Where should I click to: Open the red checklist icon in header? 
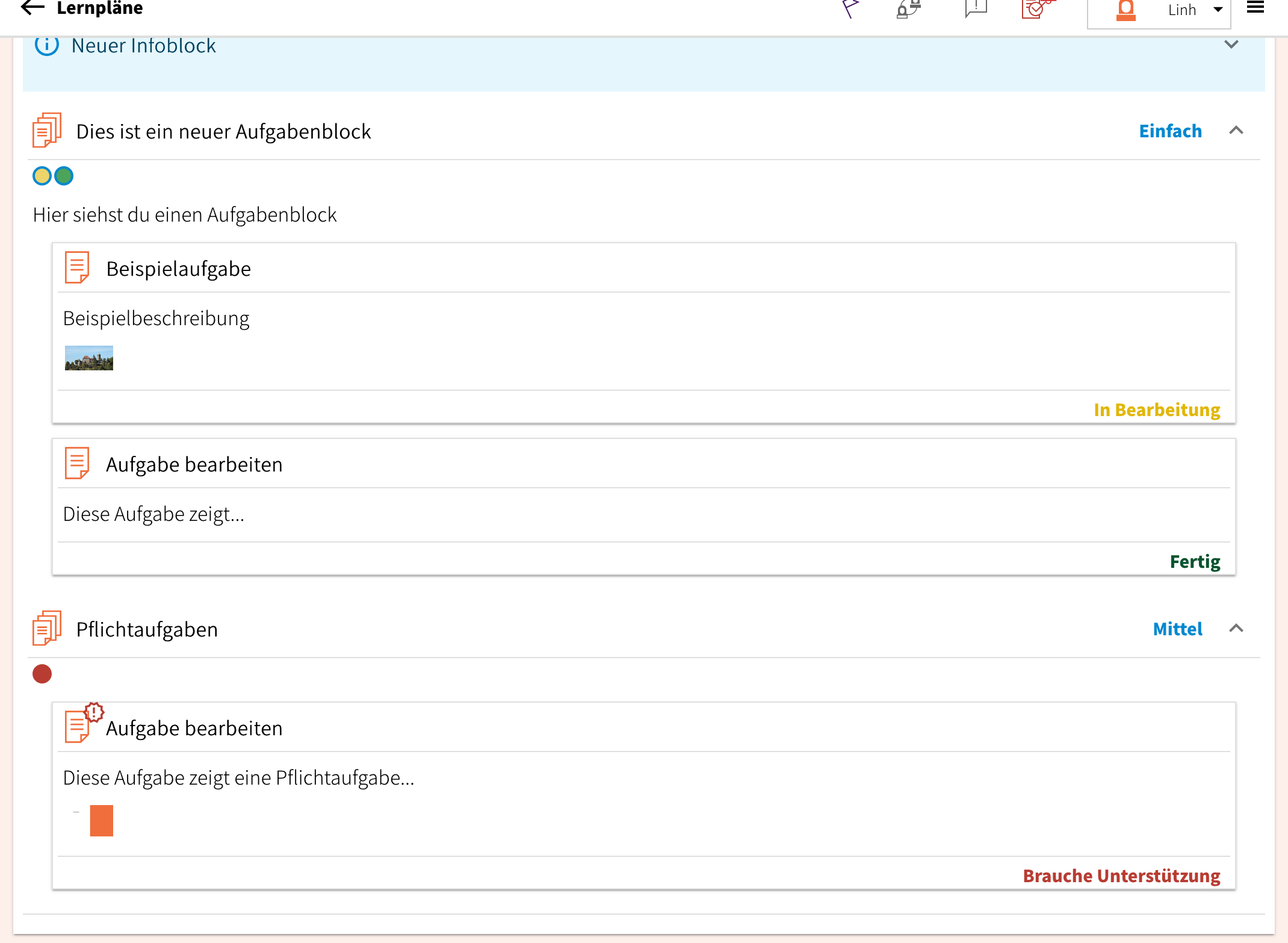(x=1037, y=8)
